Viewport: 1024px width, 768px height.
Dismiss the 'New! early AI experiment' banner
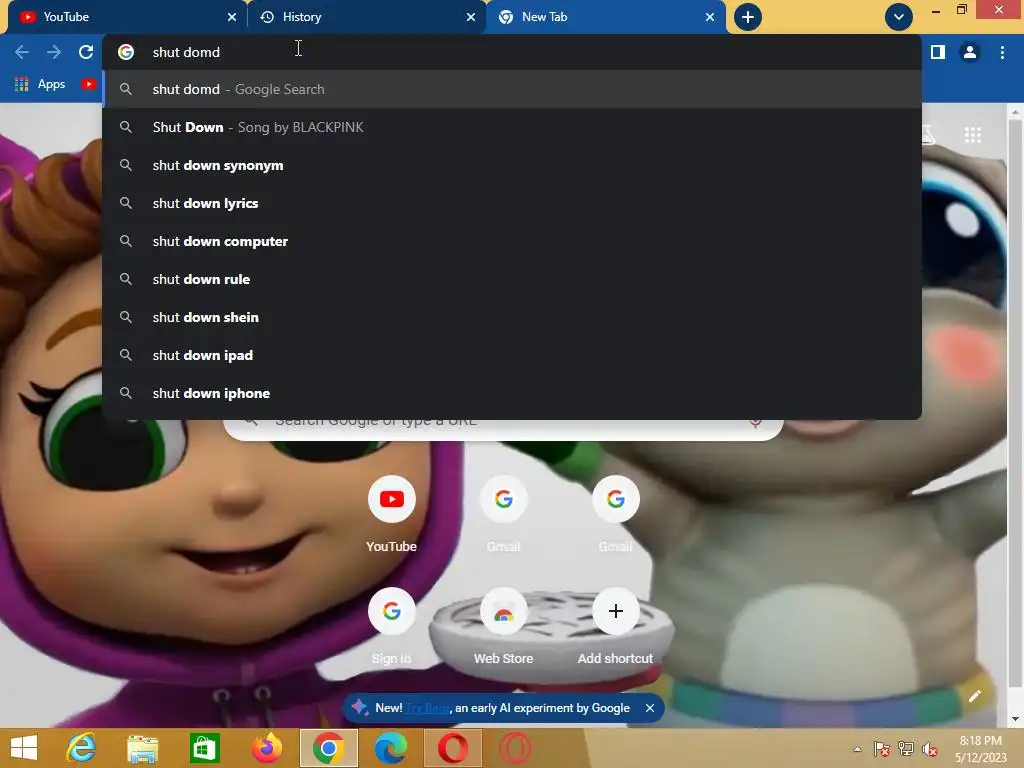click(x=650, y=708)
